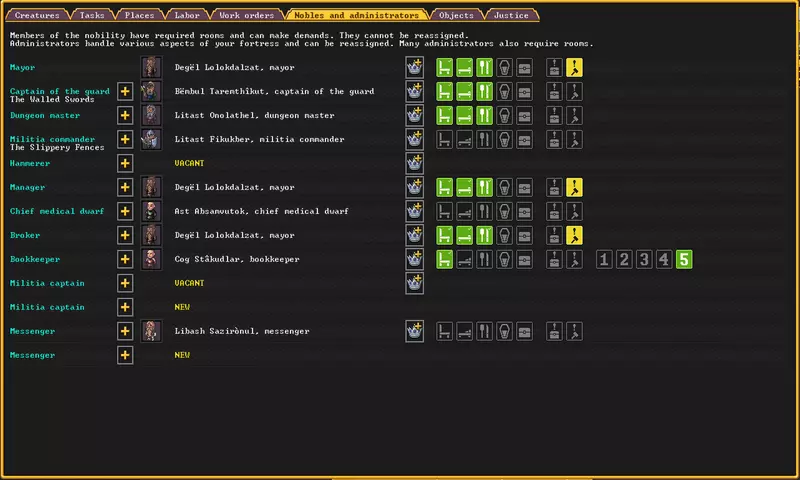This screenshot has width=800, height=480.
Task: Click the mandates hammer icon for Messenger Libash
Action: [x=574, y=331]
